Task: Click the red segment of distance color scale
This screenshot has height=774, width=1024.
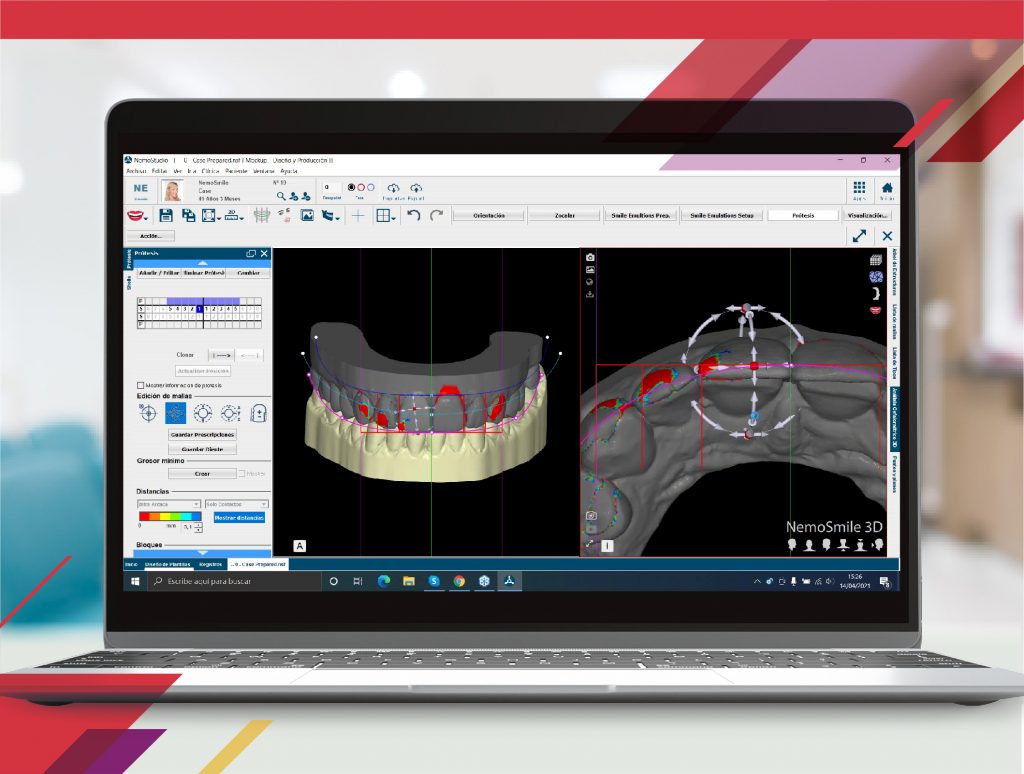Action: 144,516
